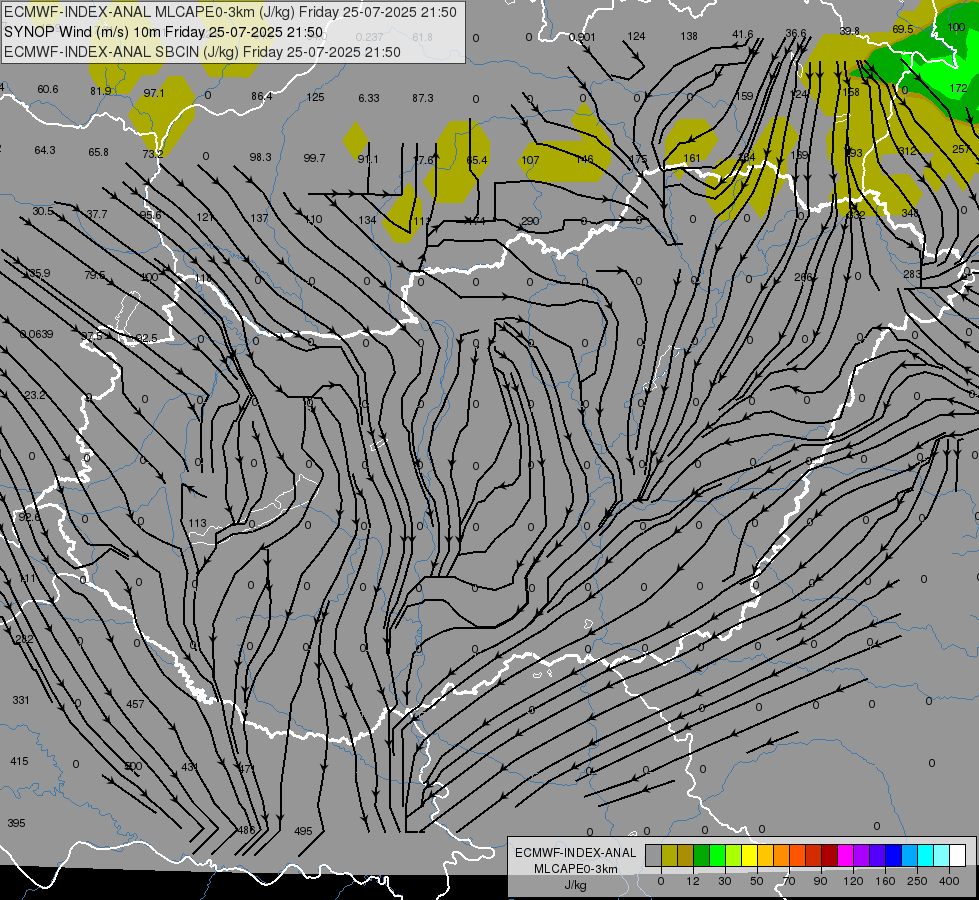Click the magenta legend swatch
The width and height of the screenshot is (979, 900).
845,855
